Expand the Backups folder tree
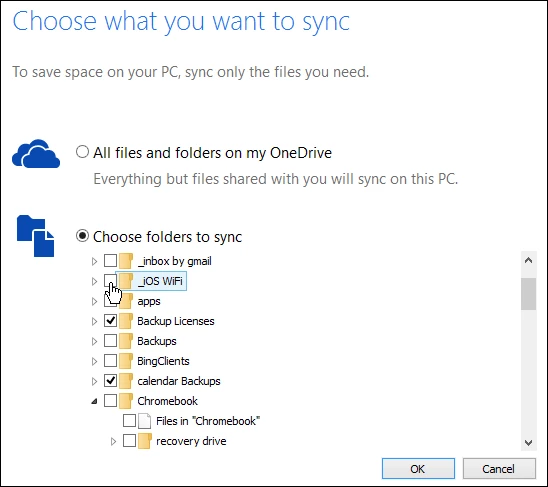Image resolution: width=548 pixels, height=487 pixels. click(94, 341)
